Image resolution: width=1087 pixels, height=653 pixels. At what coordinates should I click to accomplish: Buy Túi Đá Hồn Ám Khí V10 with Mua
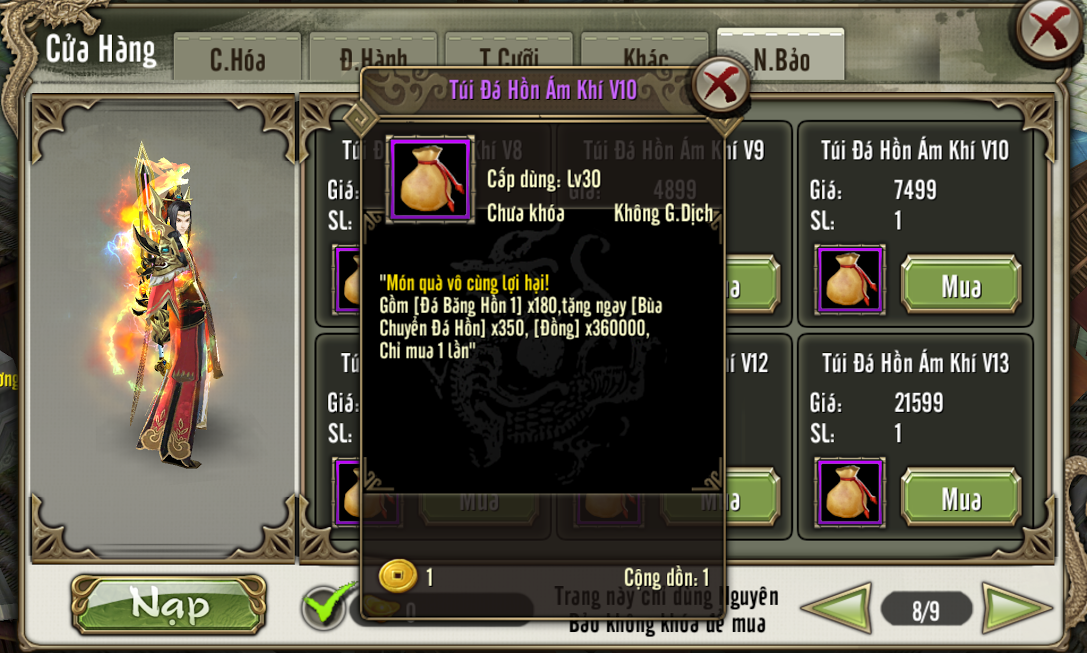point(961,284)
